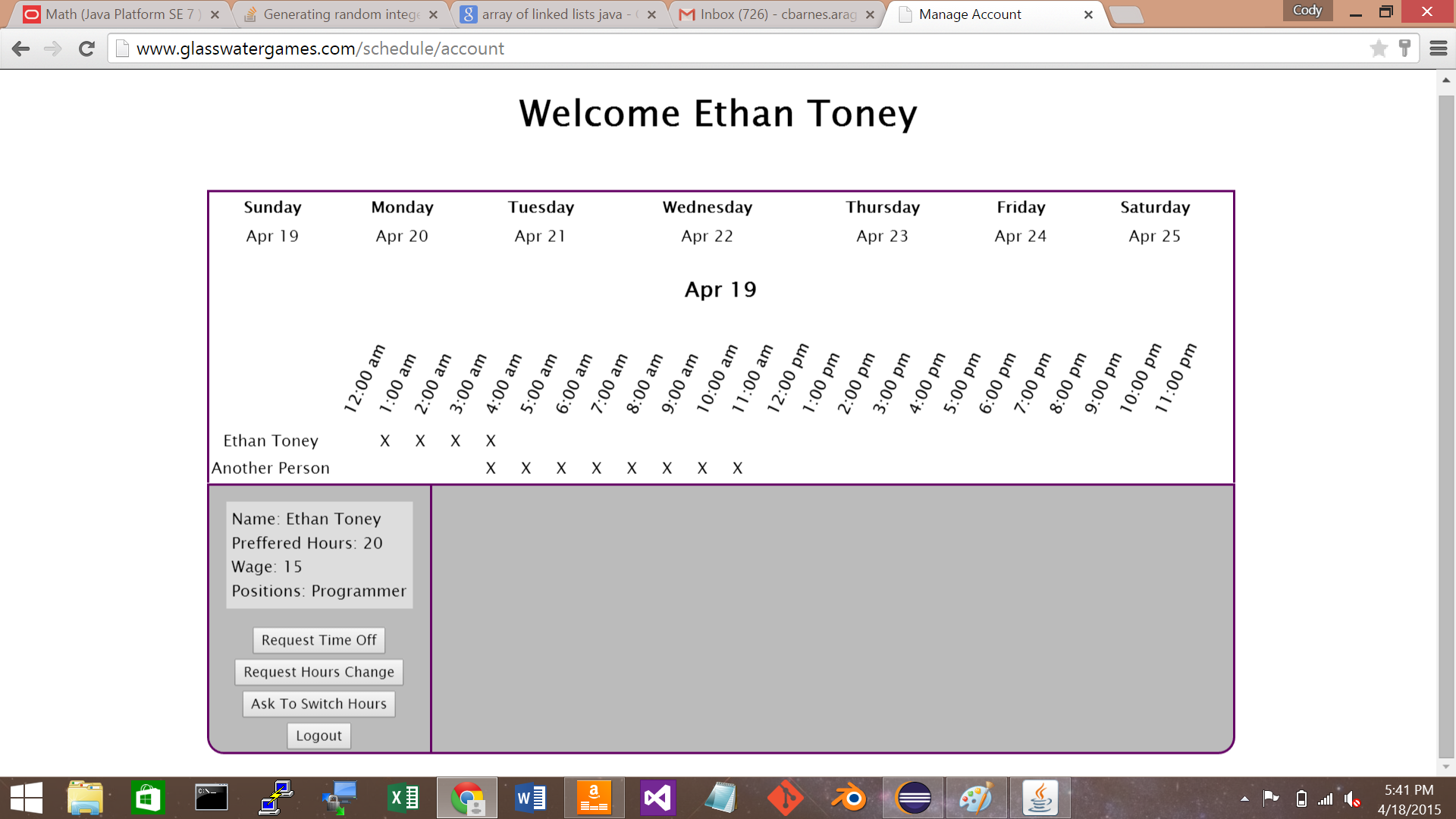1456x819 pixels.
Task: Switch to the Inbox Gmail tab
Action: (x=777, y=14)
